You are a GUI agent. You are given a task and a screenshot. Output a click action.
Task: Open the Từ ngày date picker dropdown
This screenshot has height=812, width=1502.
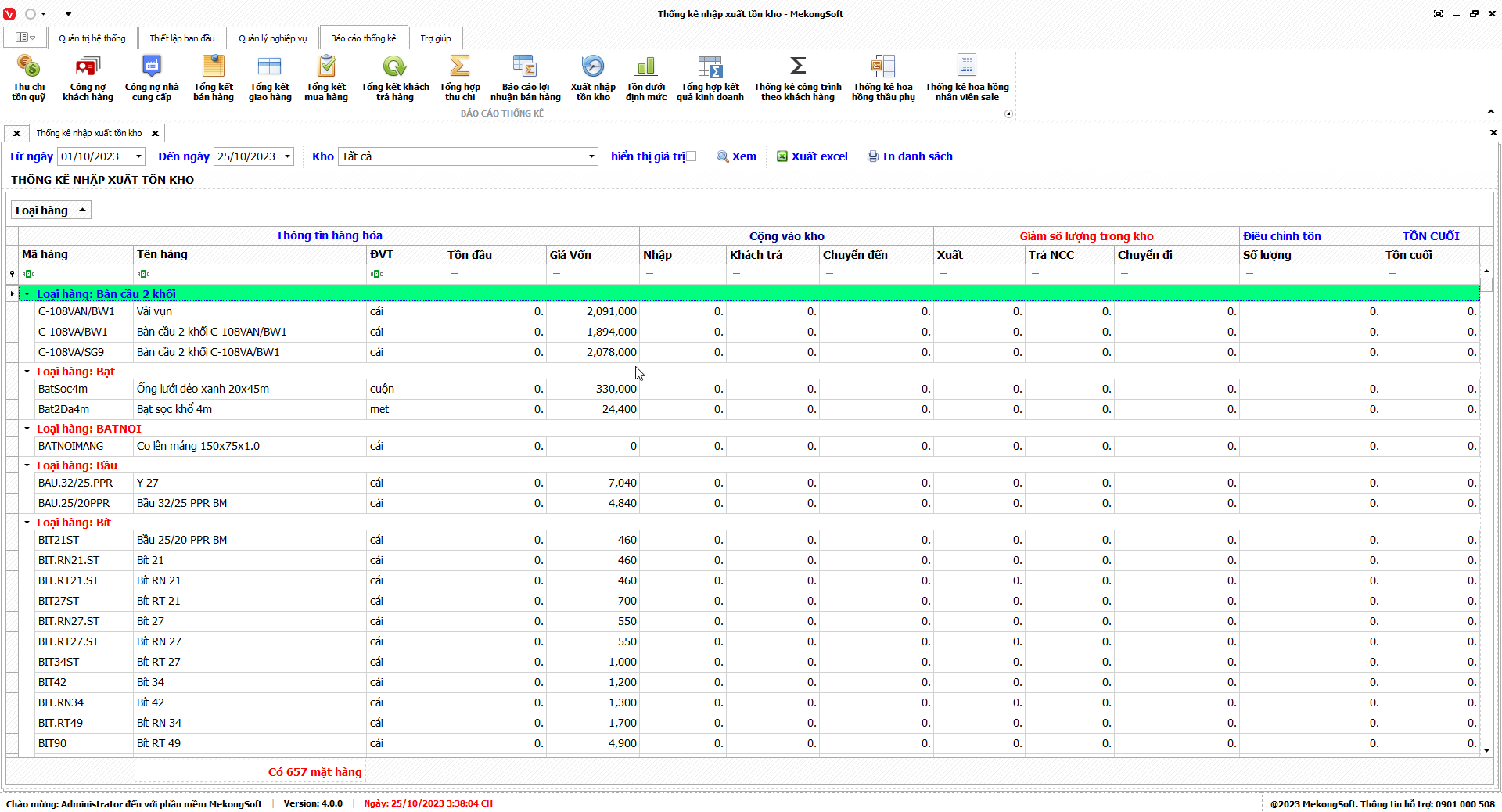138,156
